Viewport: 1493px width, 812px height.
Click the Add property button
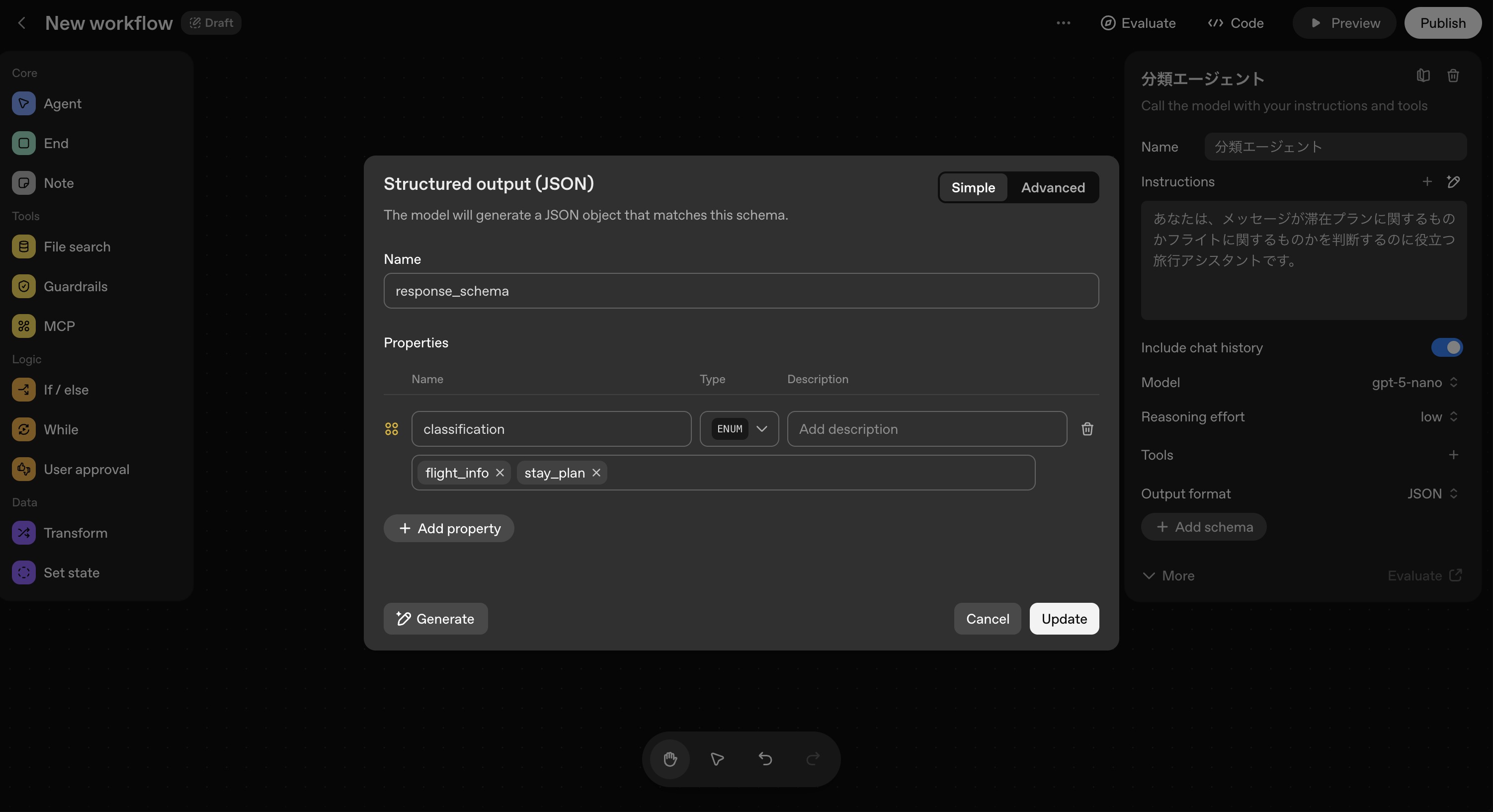tap(449, 529)
